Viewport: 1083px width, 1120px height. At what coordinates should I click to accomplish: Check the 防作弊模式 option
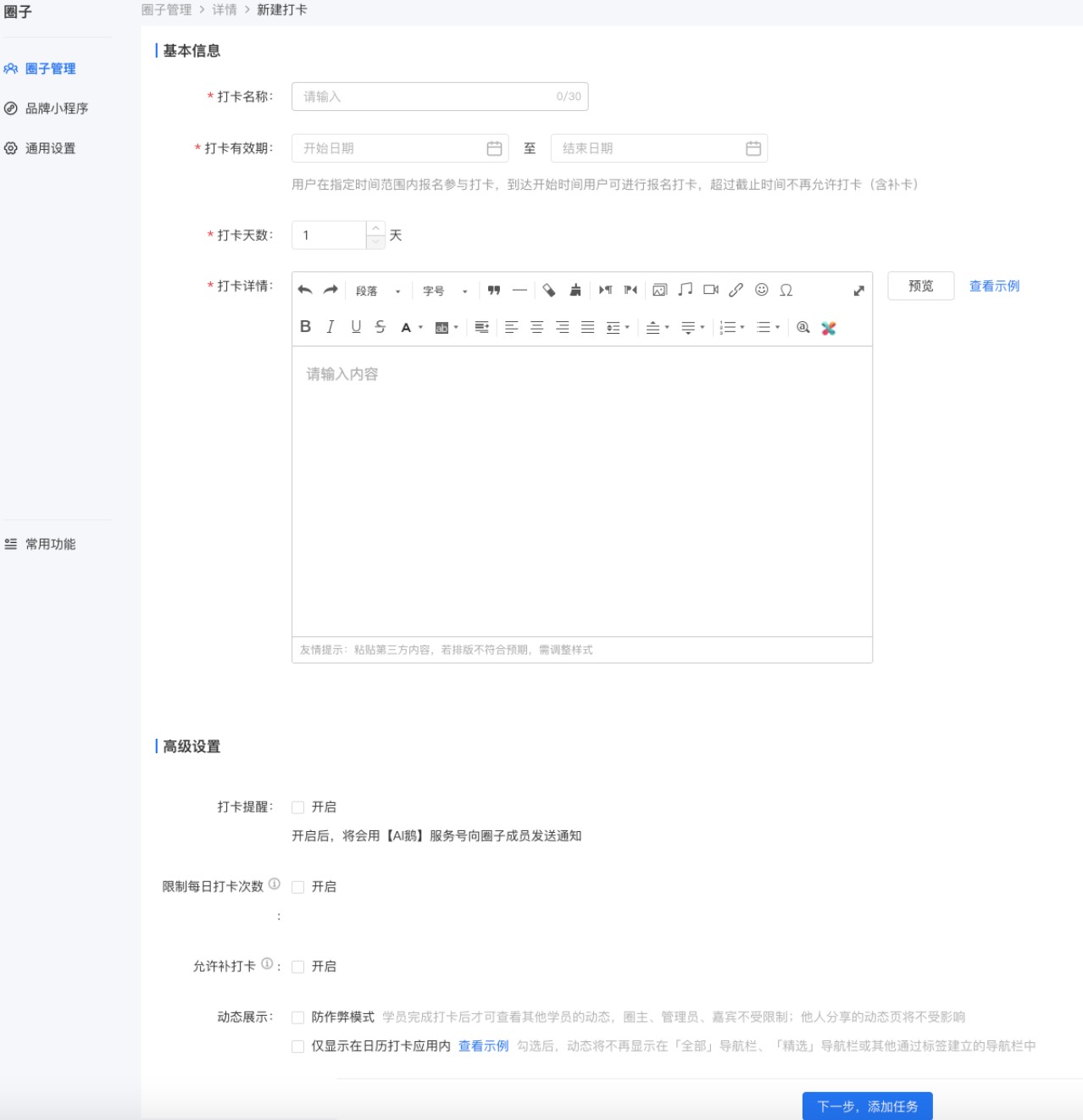(297, 1017)
